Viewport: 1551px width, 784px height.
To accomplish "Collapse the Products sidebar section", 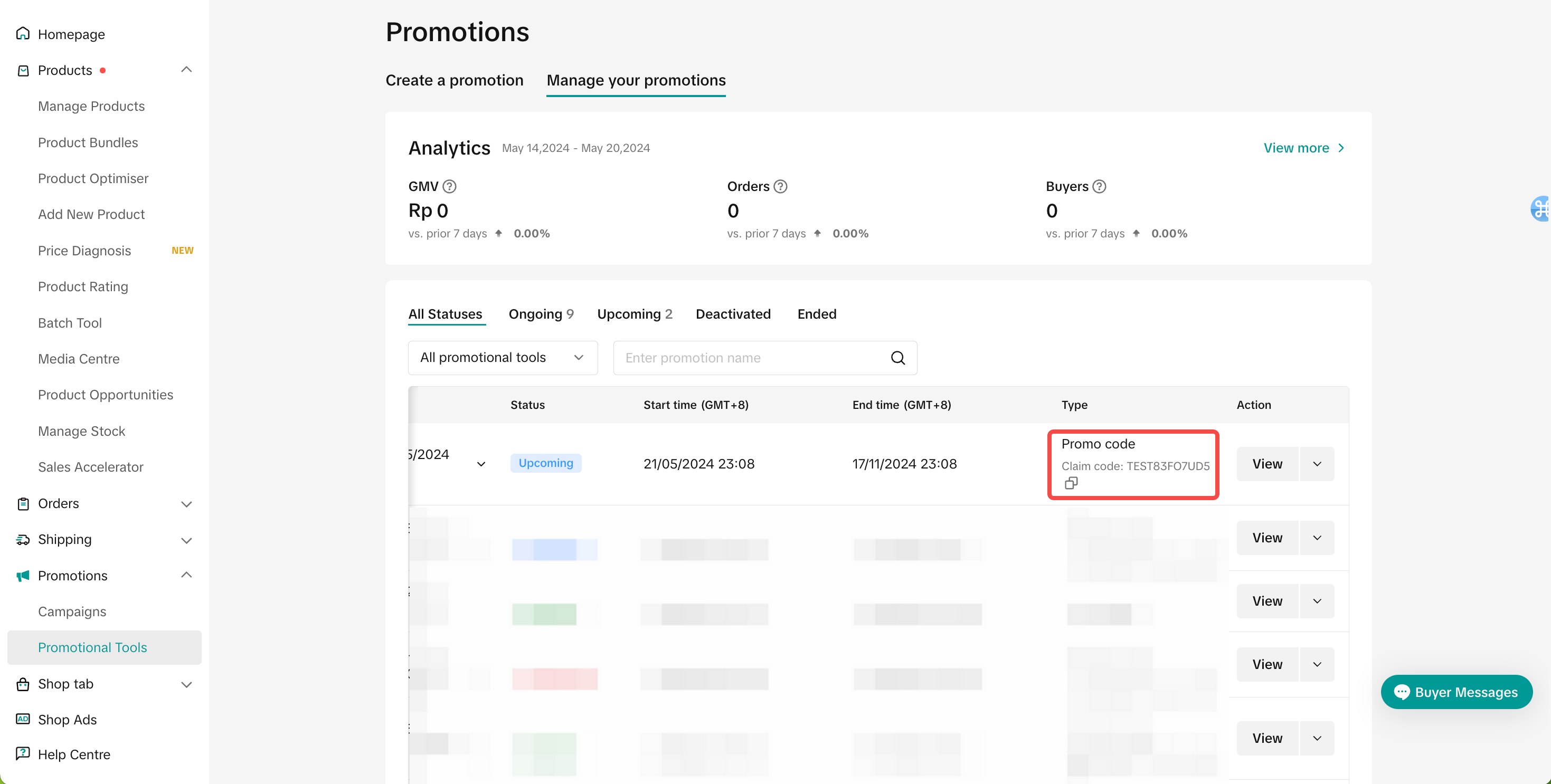I will coord(186,70).
